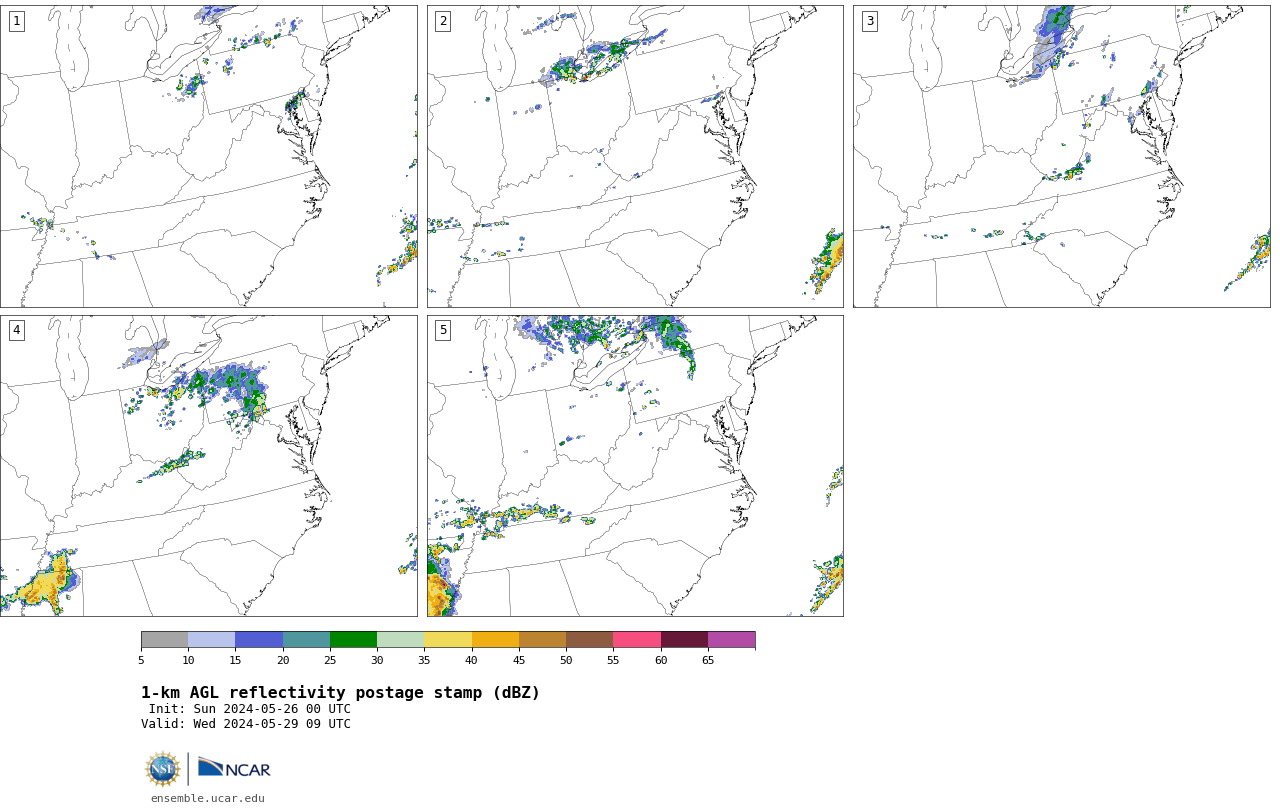
Task: Open ensemble member 3 reflectivity map
Action: tap(1061, 156)
